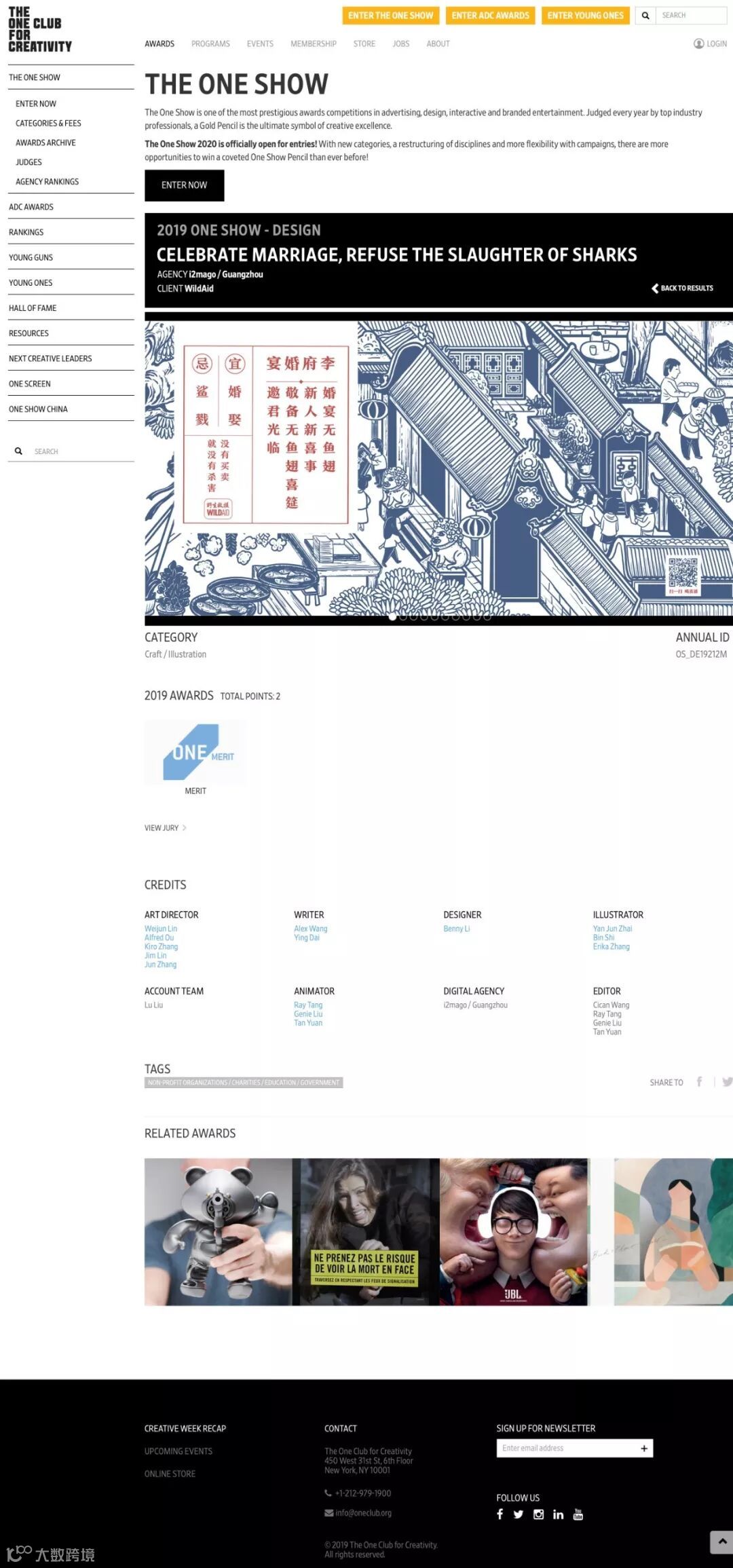Click the scroll-to-top arrow button
The width and height of the screenshot is (733, 1568).
(x=722, y=1542)
